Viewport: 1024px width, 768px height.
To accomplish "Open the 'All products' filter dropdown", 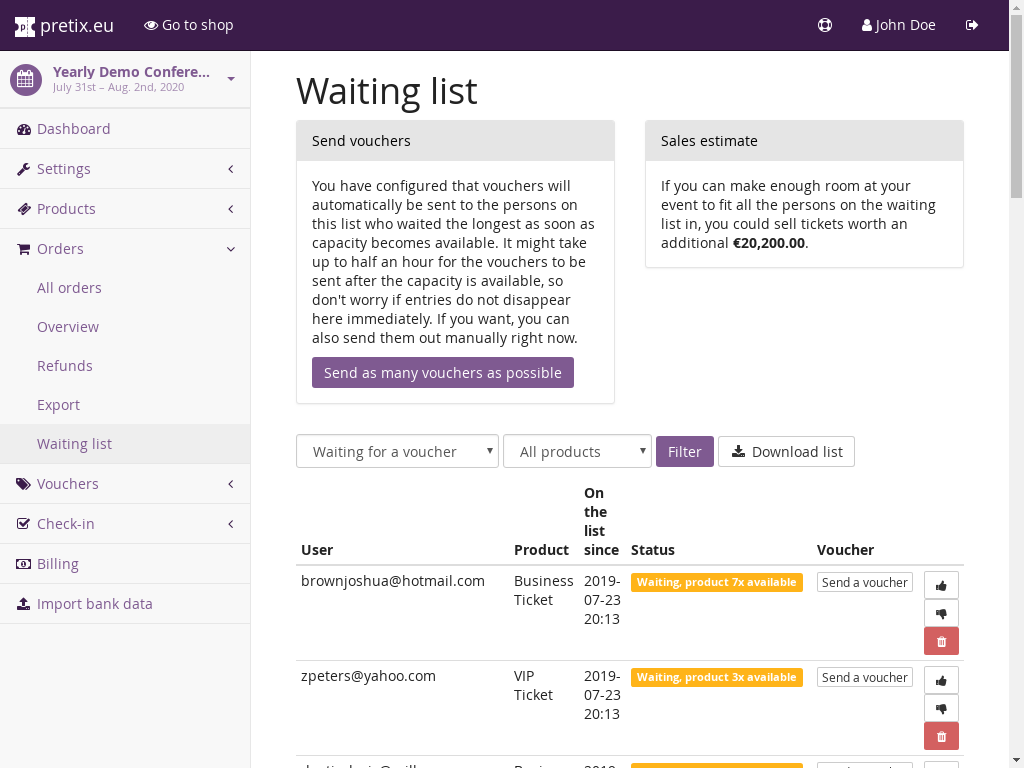I will click(577, 452).
